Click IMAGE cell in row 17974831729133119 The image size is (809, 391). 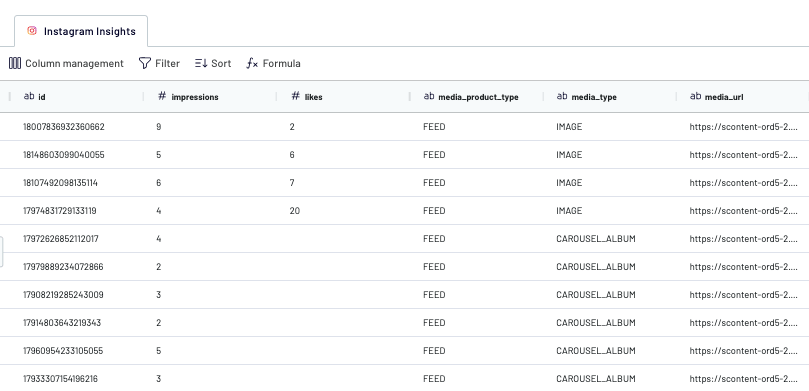[x=569, y=210]
